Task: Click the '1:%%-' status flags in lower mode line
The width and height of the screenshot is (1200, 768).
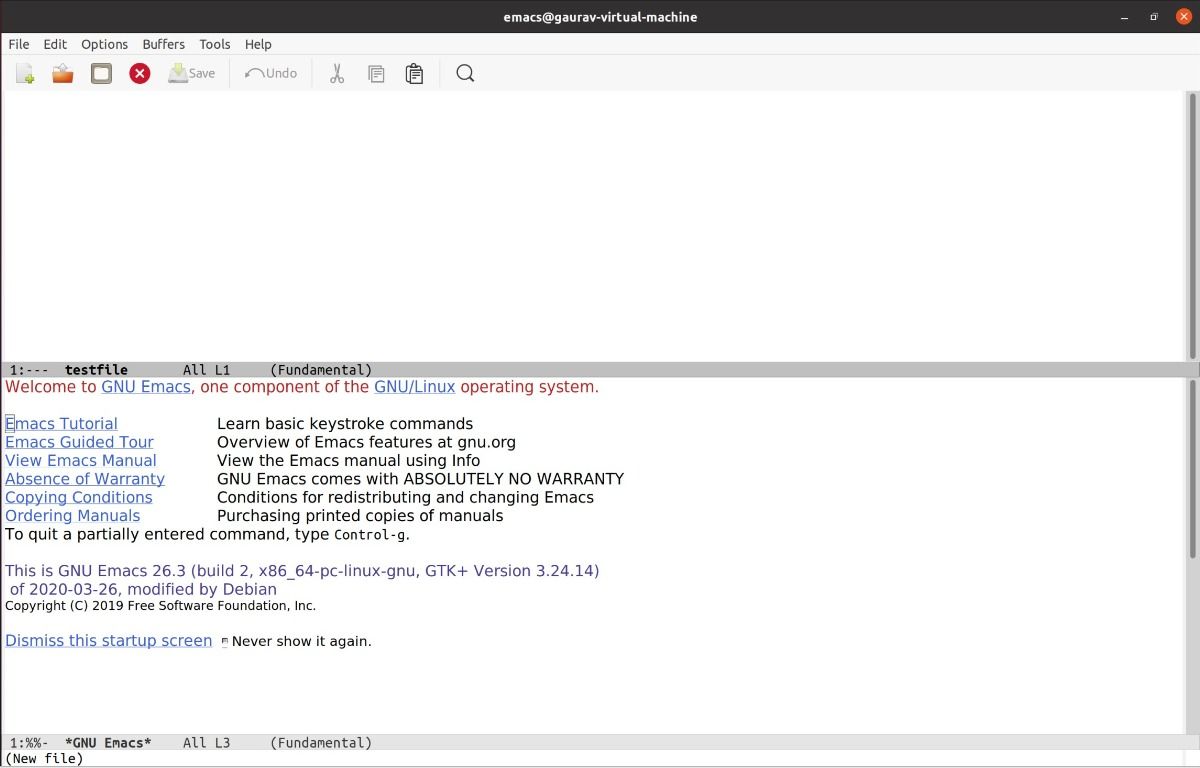Action: tap(29, 743)
